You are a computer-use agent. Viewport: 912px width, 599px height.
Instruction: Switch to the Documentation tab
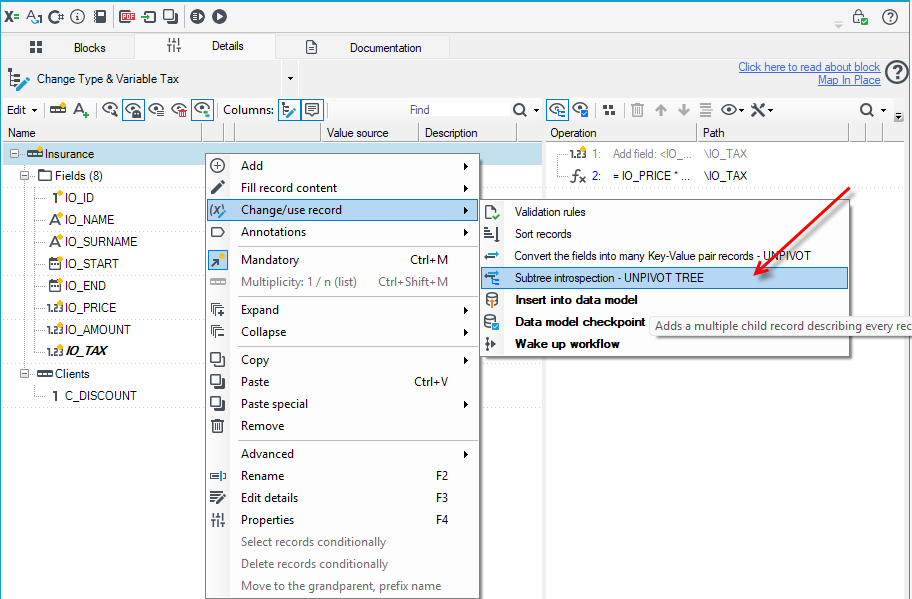click(x=362, y=48)
